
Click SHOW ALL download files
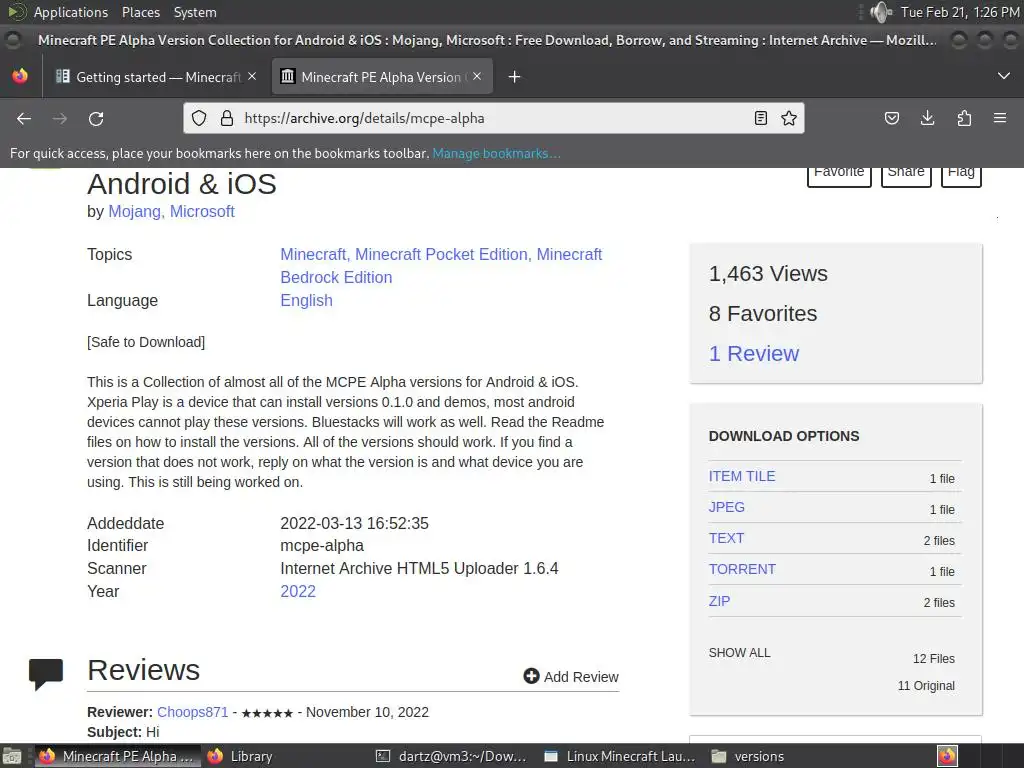739,652
